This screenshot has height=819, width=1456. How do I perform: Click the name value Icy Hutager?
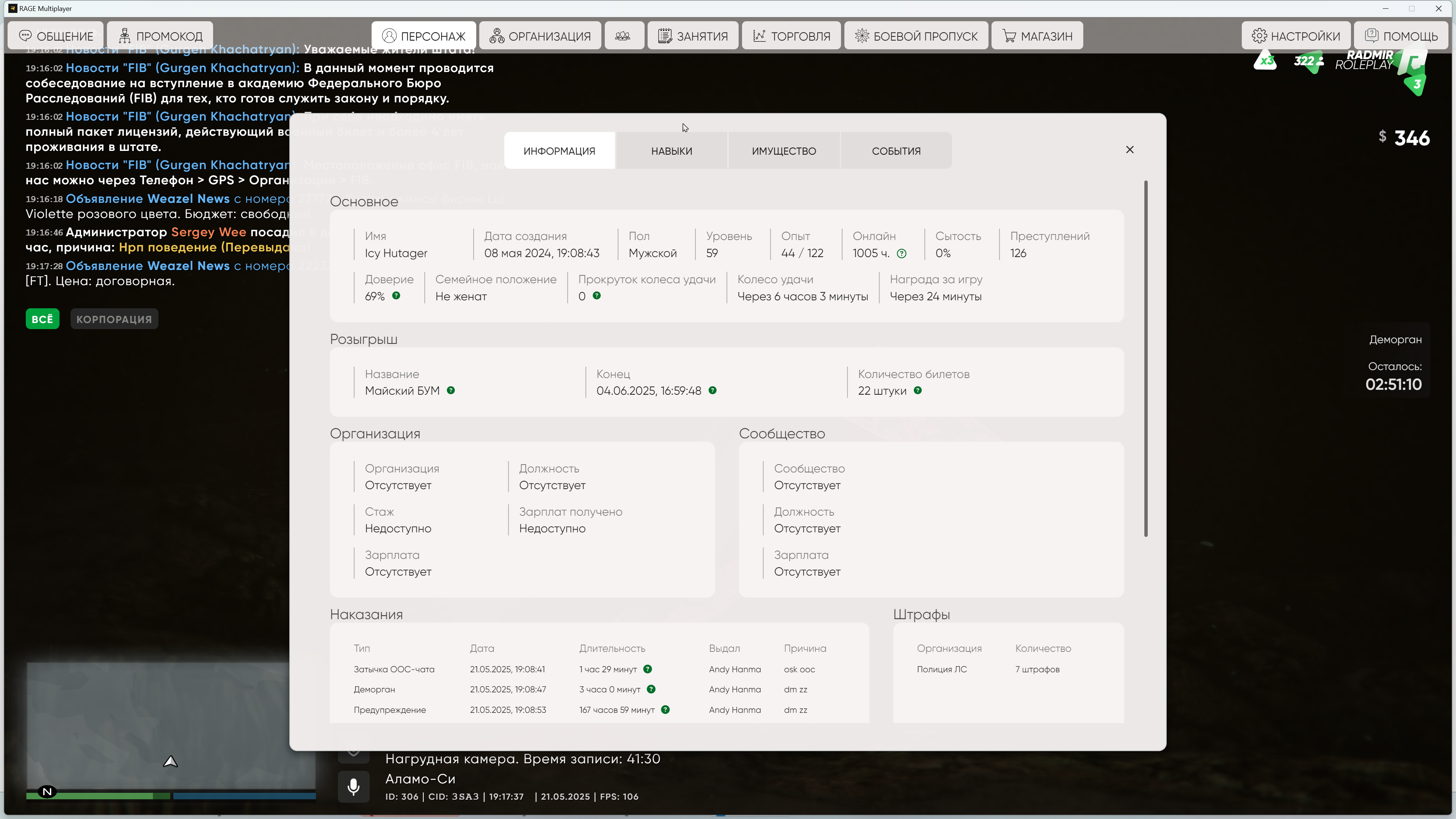coord(395,253)
